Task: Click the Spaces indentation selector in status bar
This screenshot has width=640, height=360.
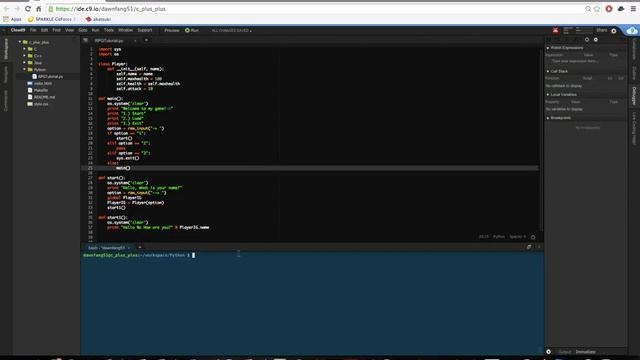Action: pos(518,237)
